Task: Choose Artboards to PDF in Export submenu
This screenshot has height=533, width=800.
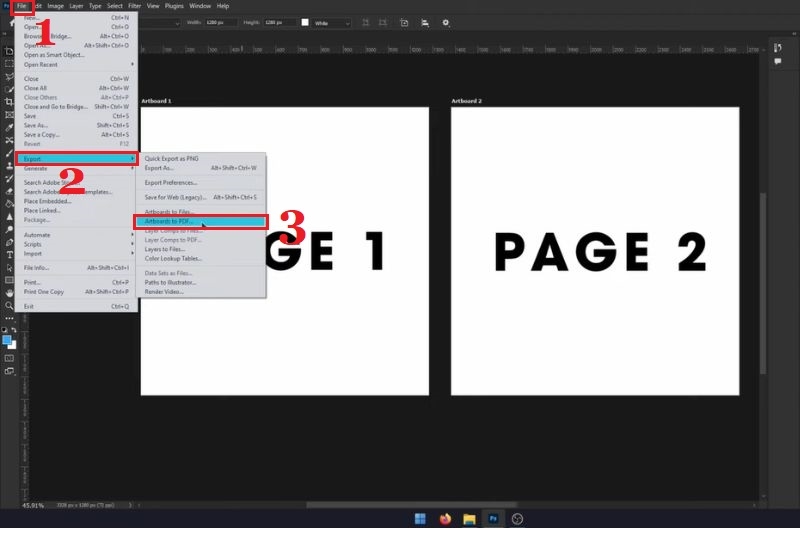Action: pyautogui.click(x=201, y=221)
